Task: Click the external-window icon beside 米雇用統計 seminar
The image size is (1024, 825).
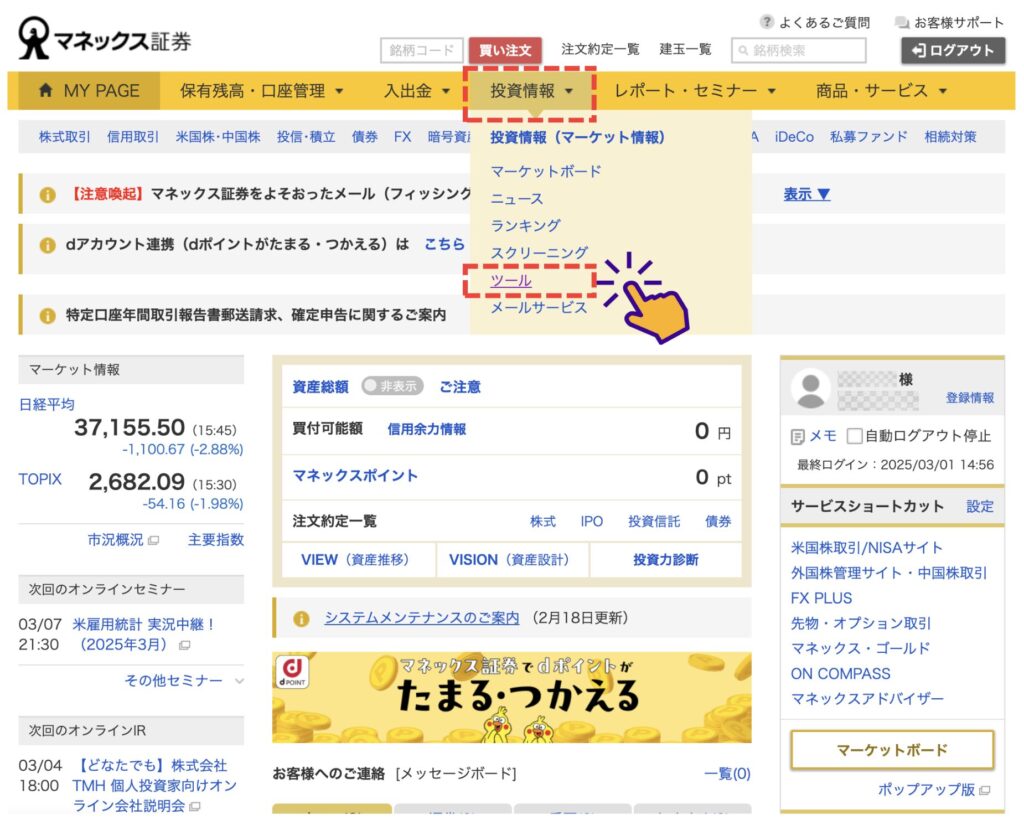Action: pos(184,645)
